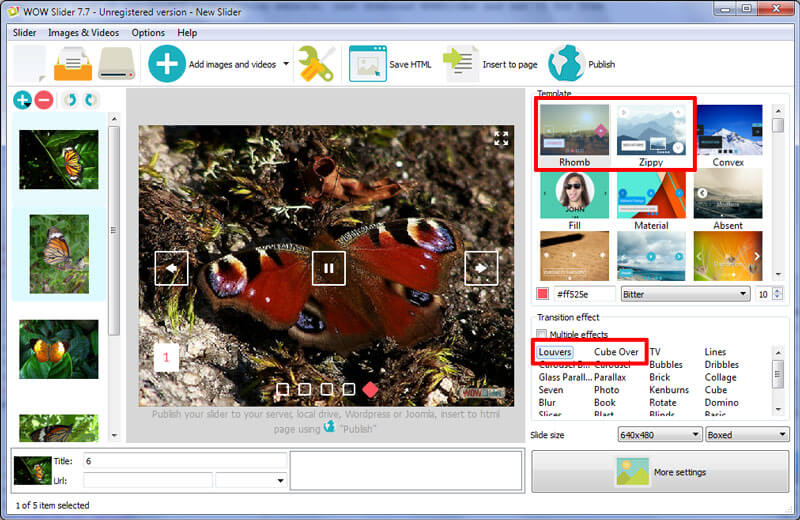Open the Options menu
Image resolution: width=800 pixels, height=520 pixels.
tap(148, 33)
